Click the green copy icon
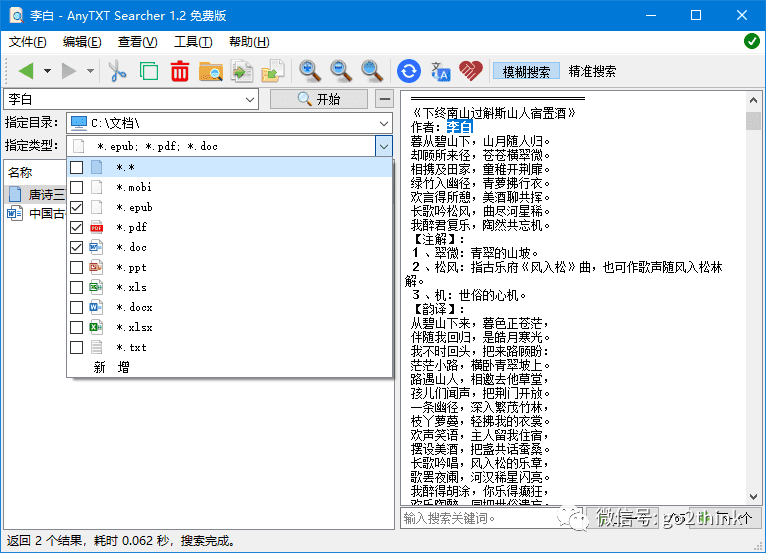 pyautogui.click(x=149, y=71)
